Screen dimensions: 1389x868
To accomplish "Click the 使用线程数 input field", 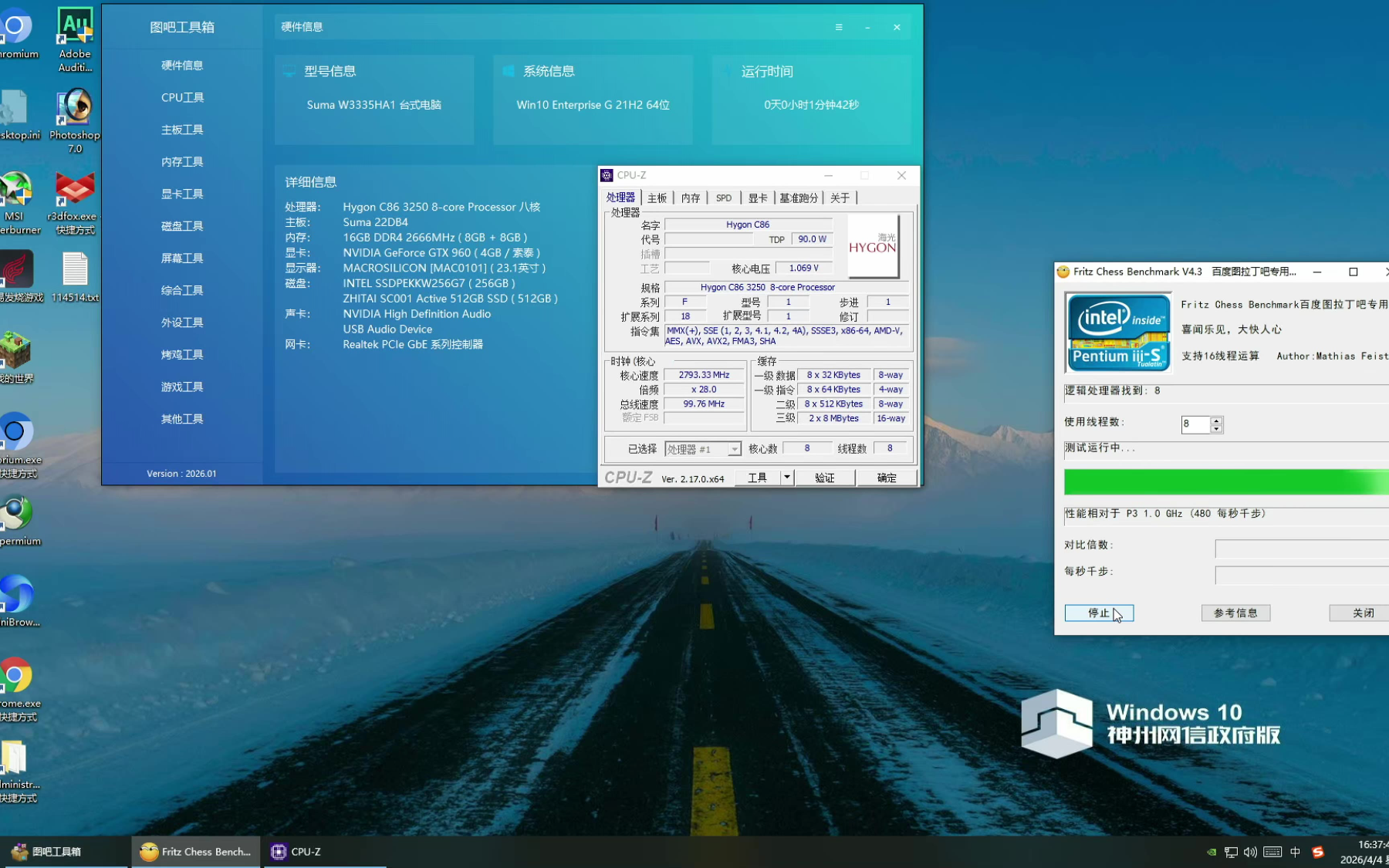I will click(1195, 424).
